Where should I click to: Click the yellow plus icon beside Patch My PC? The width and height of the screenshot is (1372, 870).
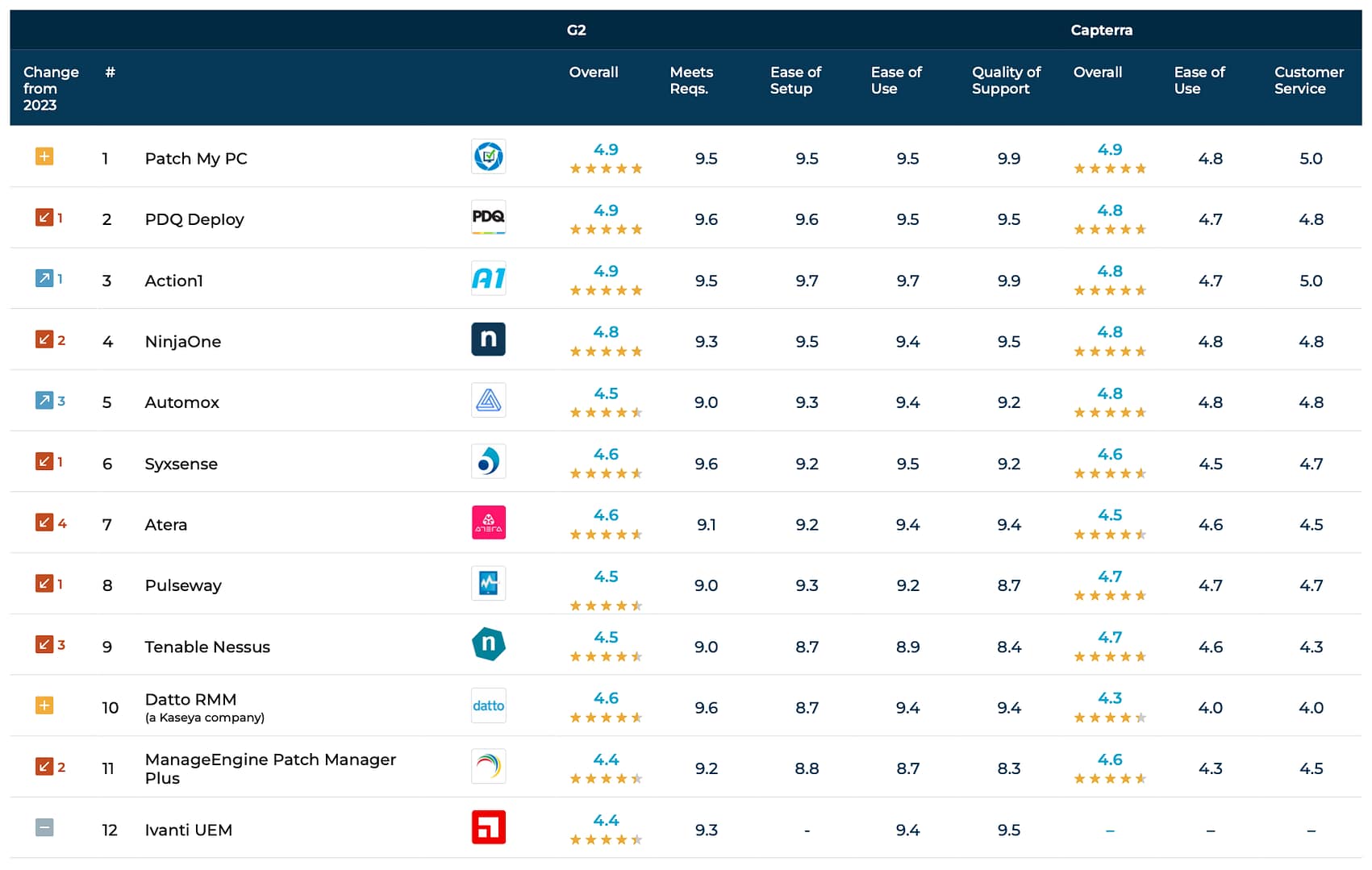44,156
